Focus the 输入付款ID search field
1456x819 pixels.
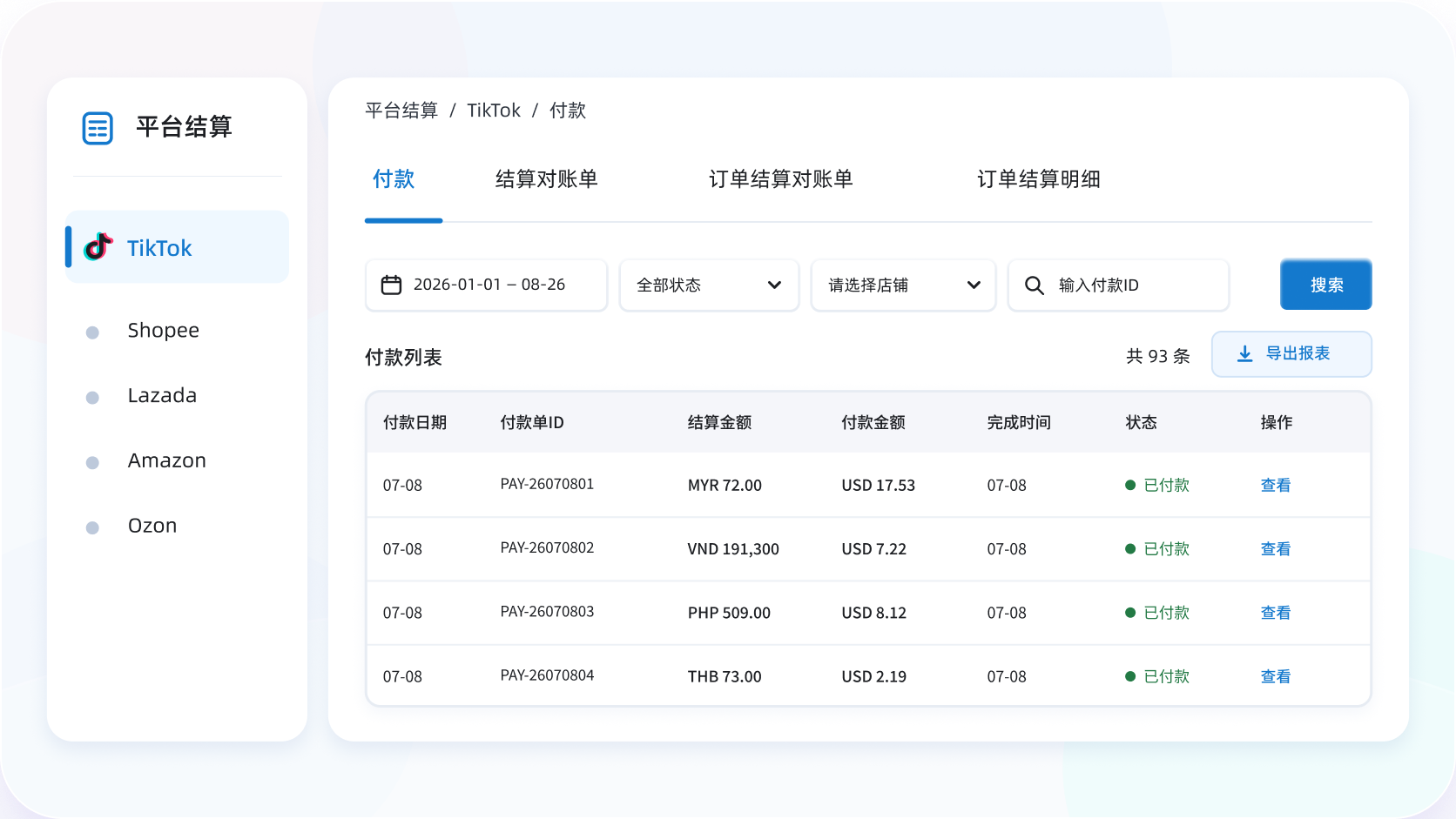click(x=1118, y=285)
